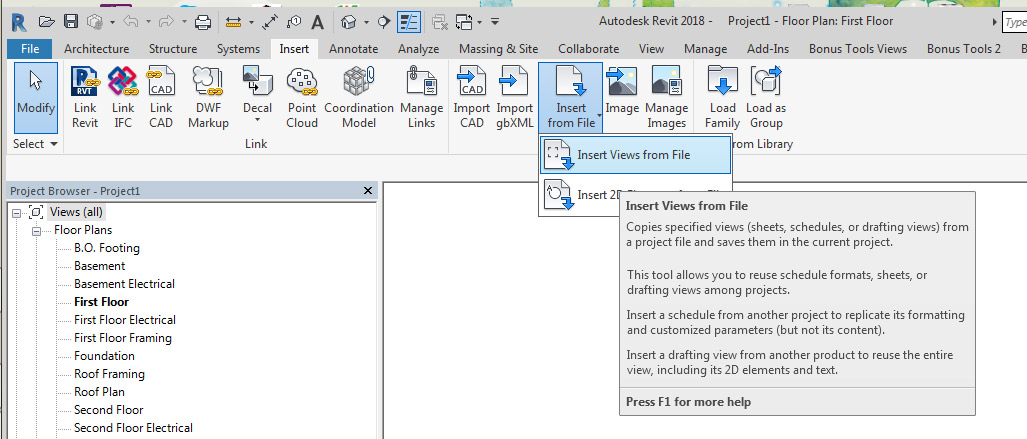Collapse the Views (all) tree node

coord(16,212)
